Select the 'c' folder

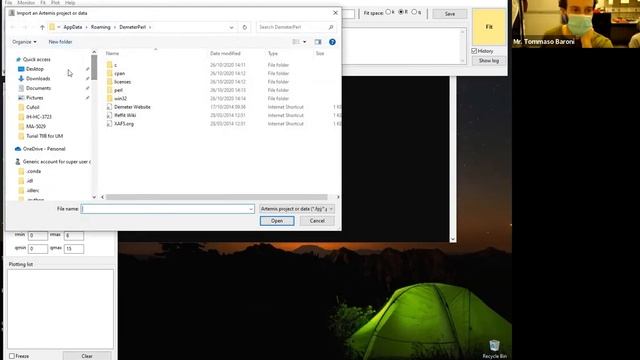pos(116,65)
